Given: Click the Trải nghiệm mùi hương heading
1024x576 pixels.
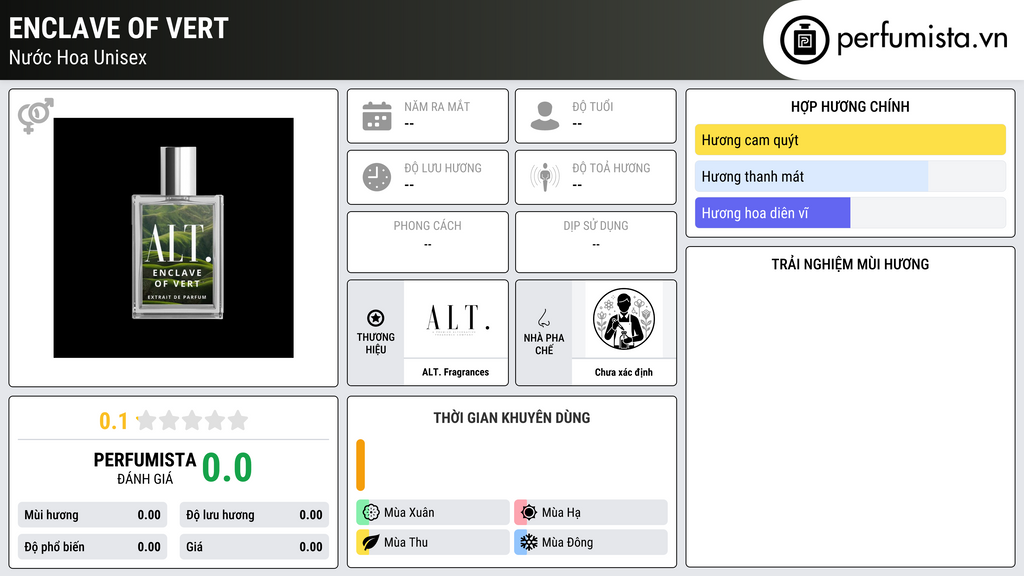Looking at the screenshot, I should pyautogui.click(x=850, y=264).
